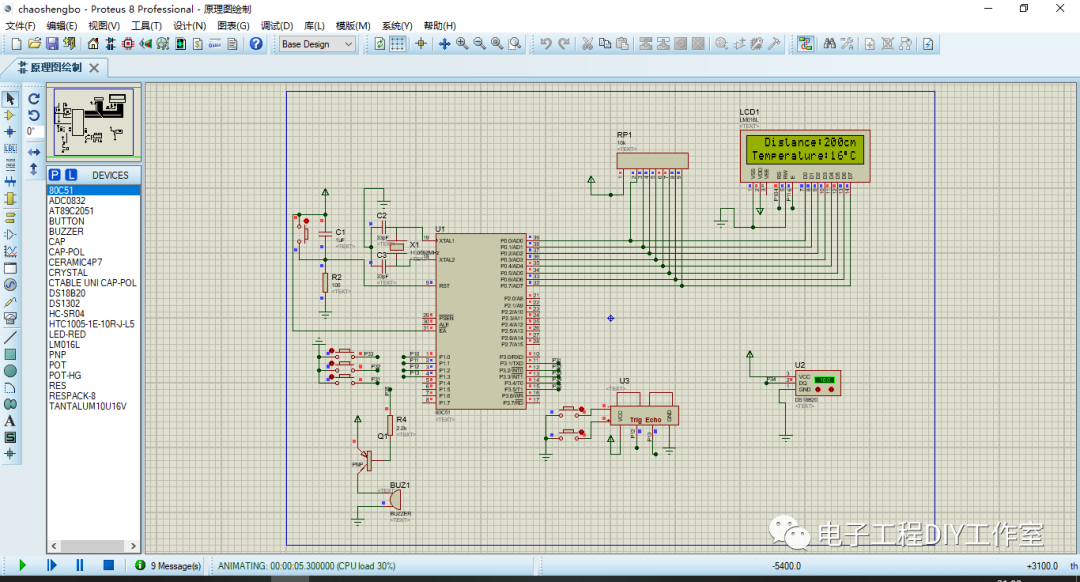Open the 库(L) menu

point(314,25)
